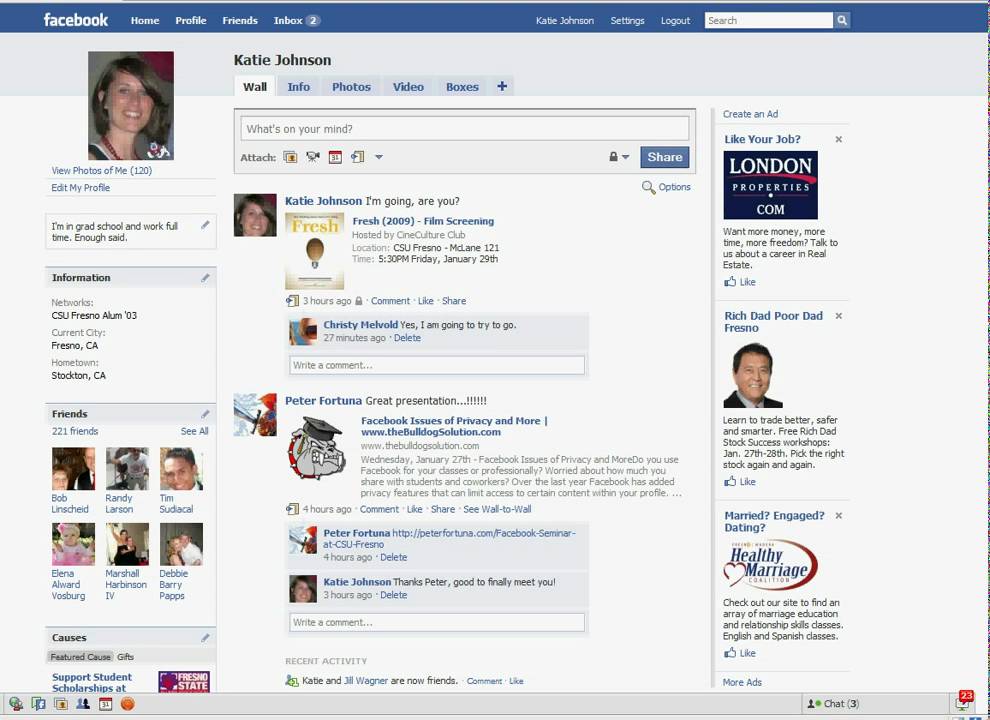Viewport: 990px width, 720px height.
Task: Open the applications globe icon in bottom bar
Action: coord(16,704)
